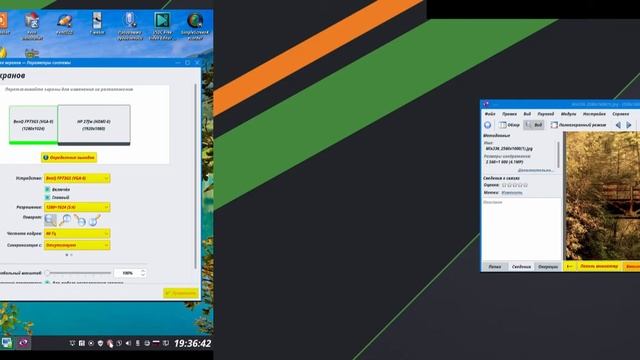Click the 100% scale value field
Image resolution: width=640 pixels, height=360 pixels.
point(127,273)
